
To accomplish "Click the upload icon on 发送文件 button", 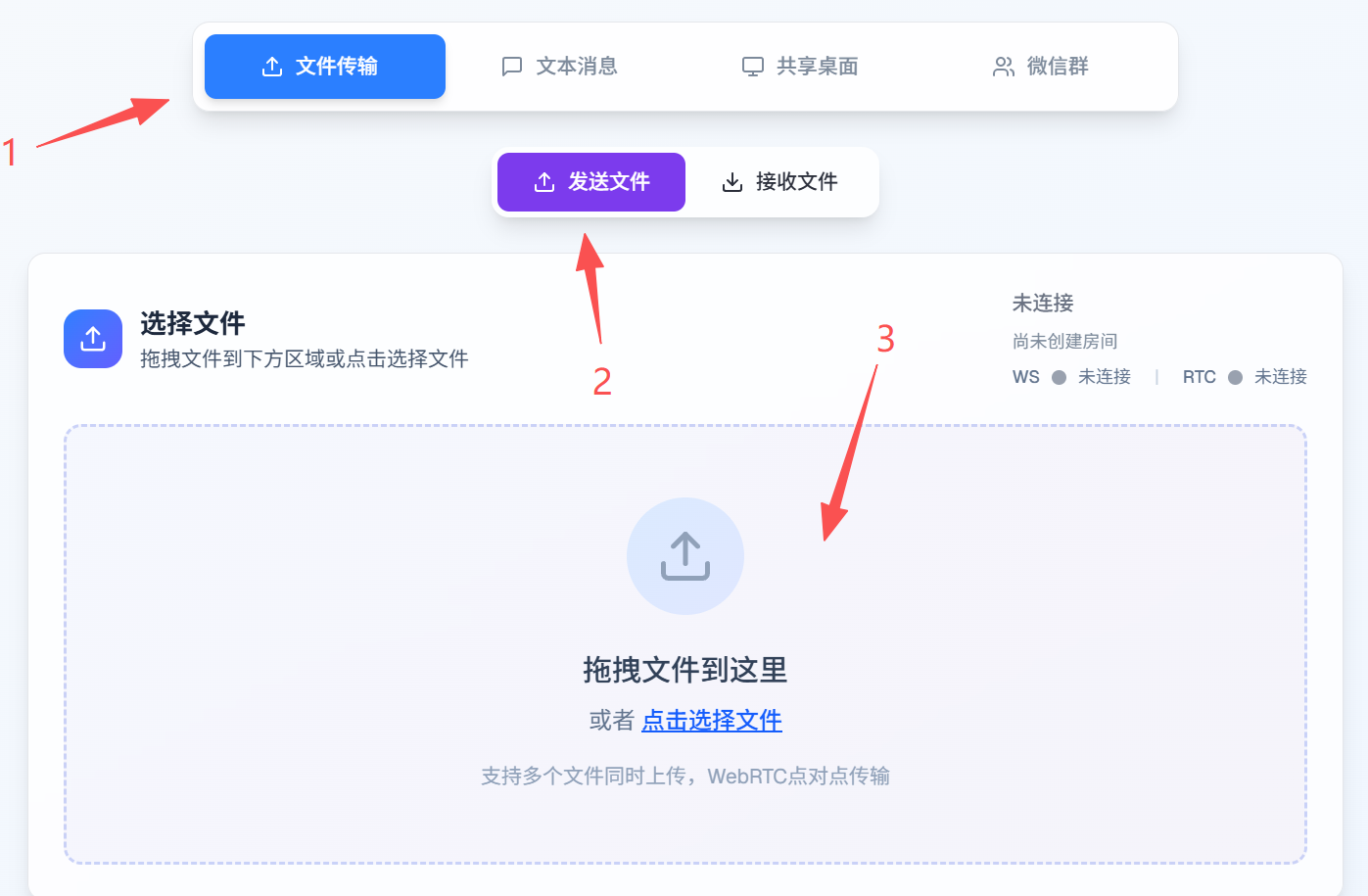I will coord(544,182).
